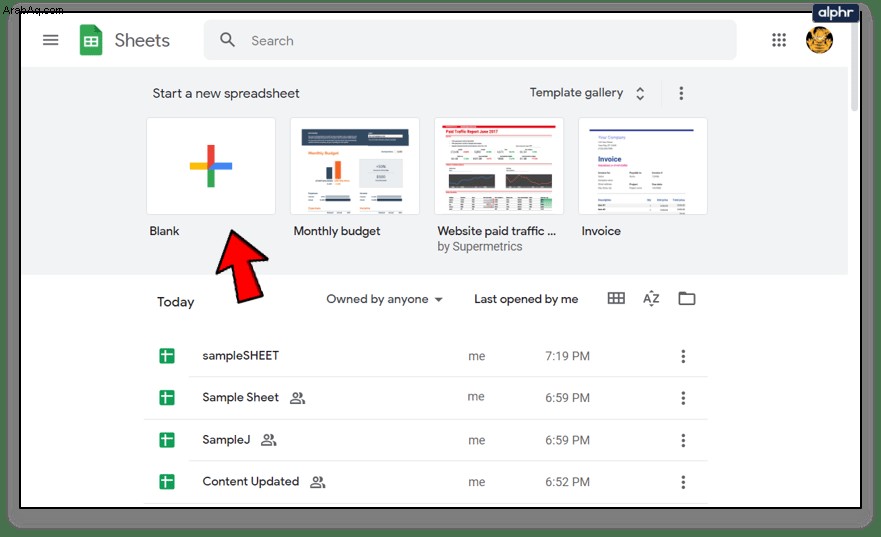
Task: Click shared icon next to SampleJ
Action: click(x=269, y=440)
